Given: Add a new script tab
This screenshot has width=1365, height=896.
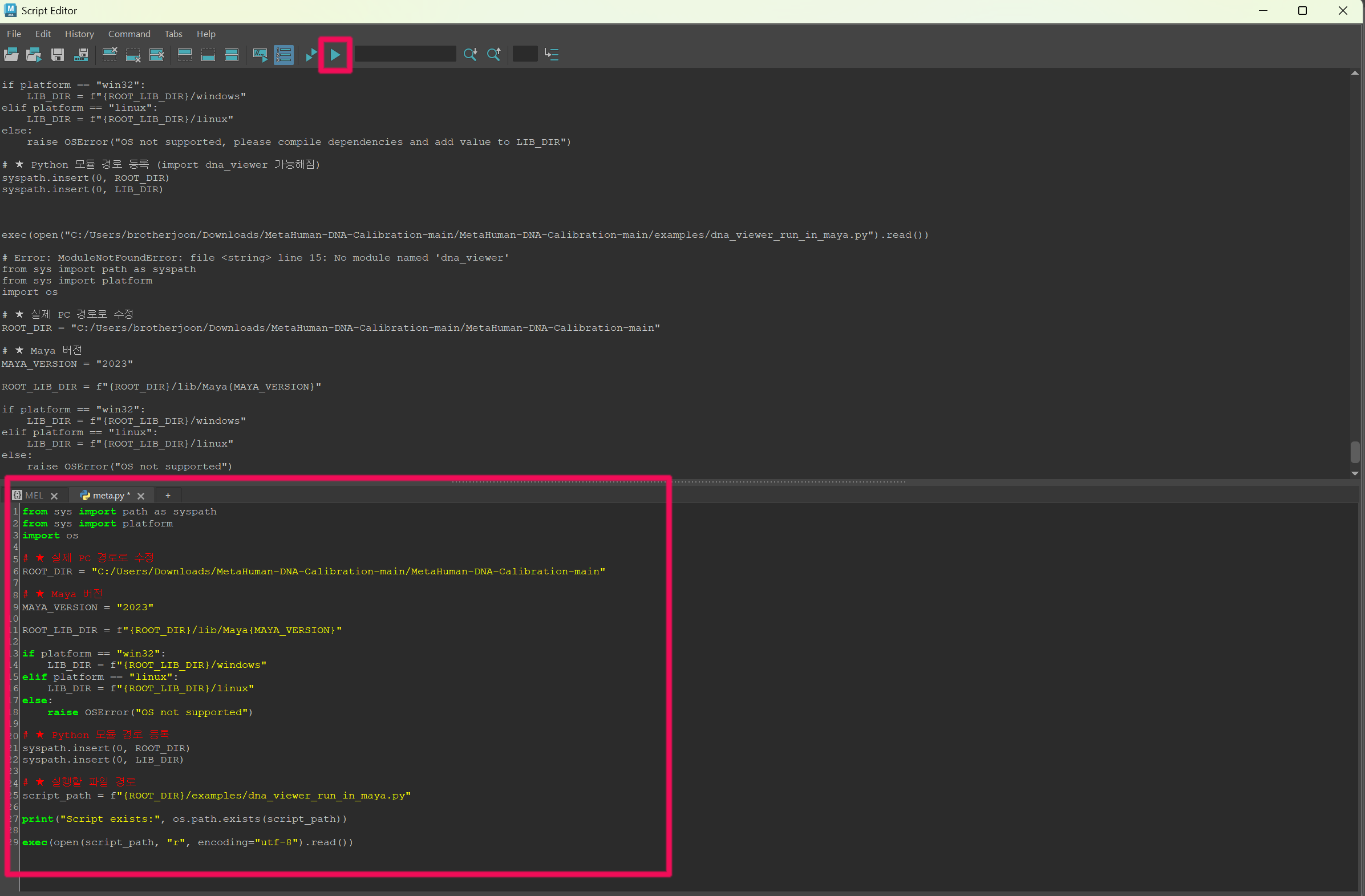Looking at the screenshot, I should (x=168, y=495).
